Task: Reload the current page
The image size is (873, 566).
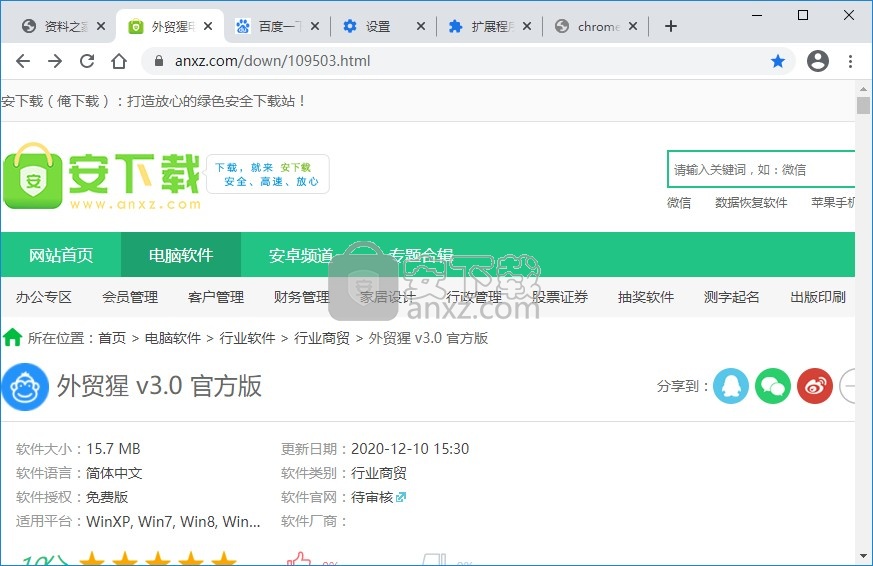Action: [87, 61]
